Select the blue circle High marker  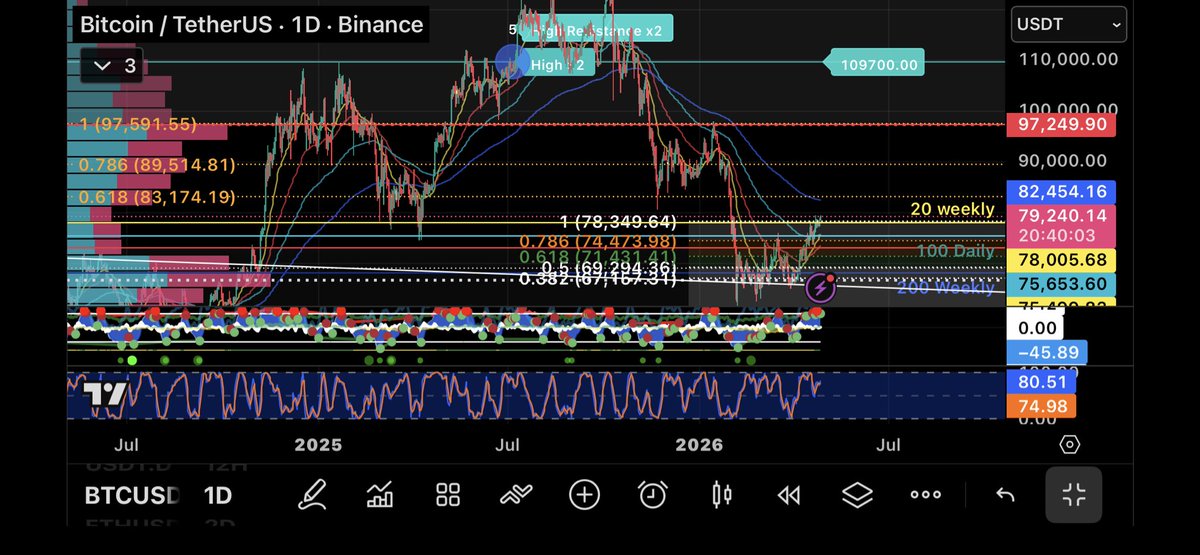pyautogui.click(x=513, y=63)
